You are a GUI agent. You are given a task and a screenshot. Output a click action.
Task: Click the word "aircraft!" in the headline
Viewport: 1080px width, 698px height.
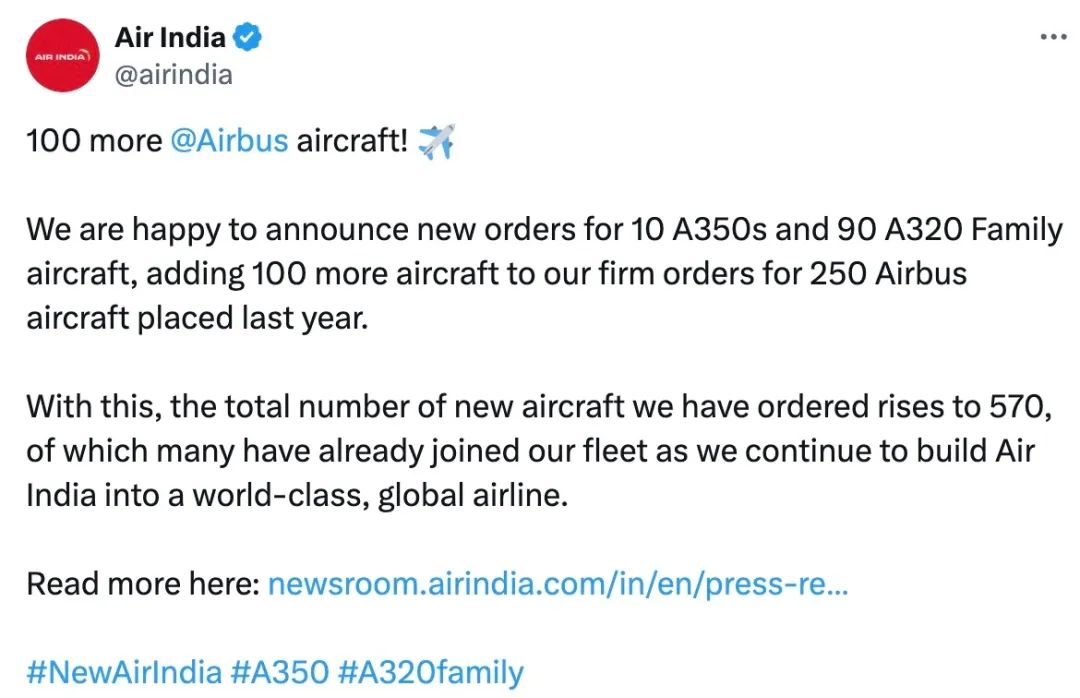tap(351, 141)
